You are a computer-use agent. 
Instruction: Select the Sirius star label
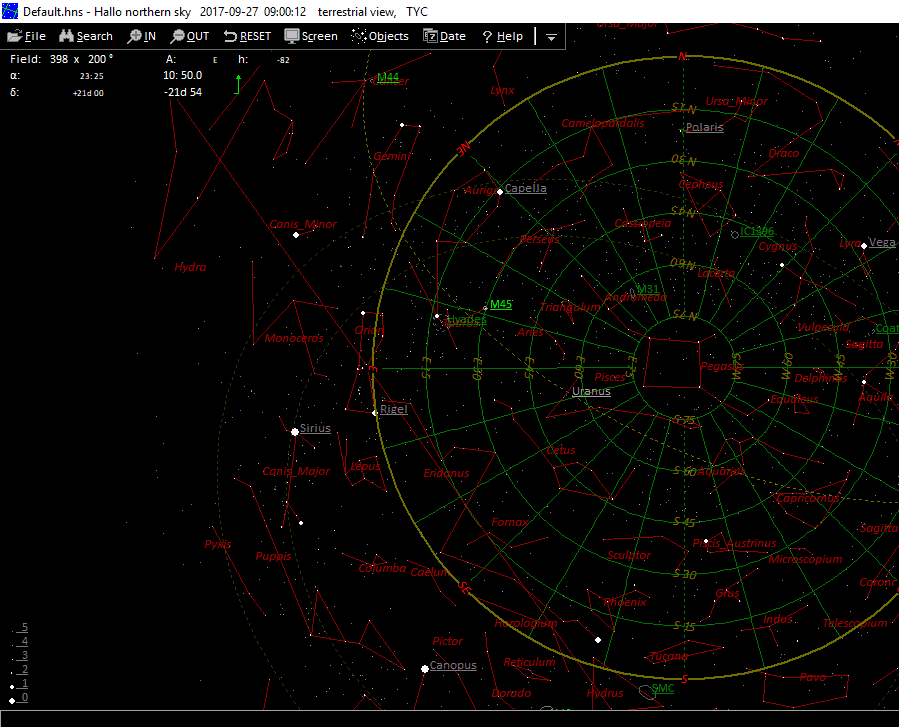coord(315,428)
